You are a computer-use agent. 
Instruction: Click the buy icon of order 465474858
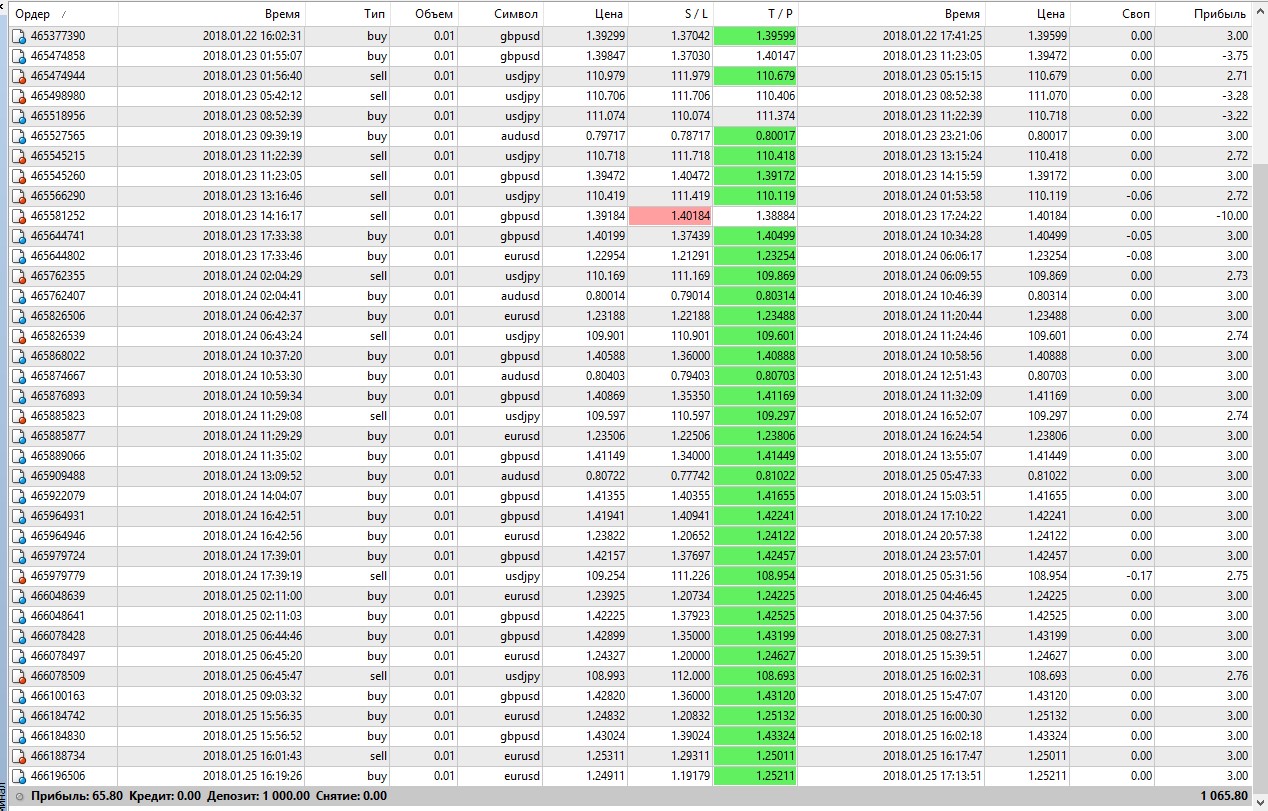[19, 56]
